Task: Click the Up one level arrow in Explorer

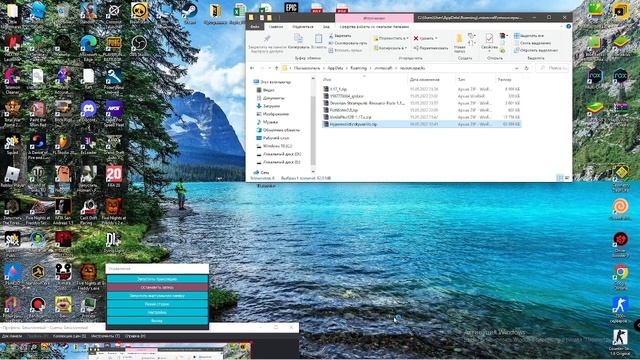Action: click(277, 68)
